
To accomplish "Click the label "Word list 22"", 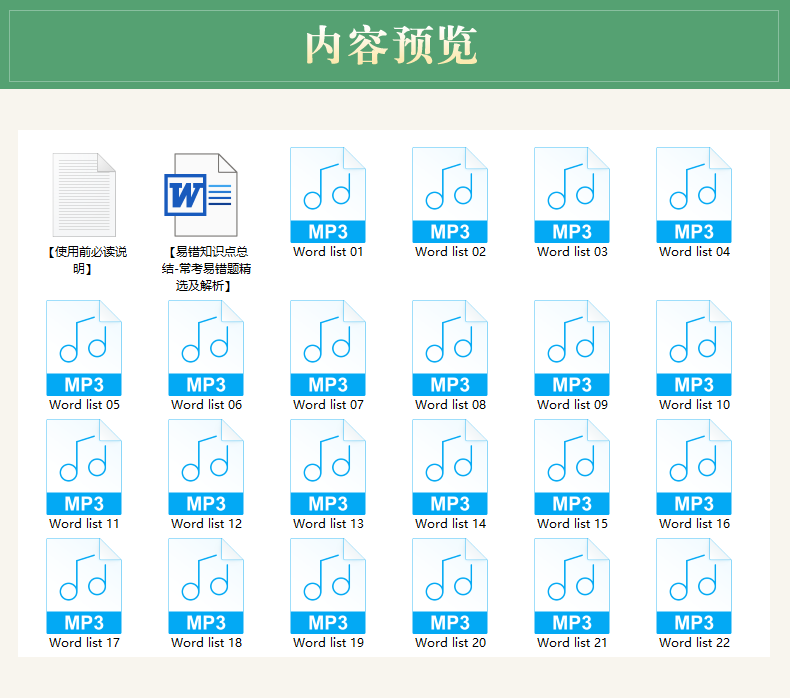I will coord(694,643).
